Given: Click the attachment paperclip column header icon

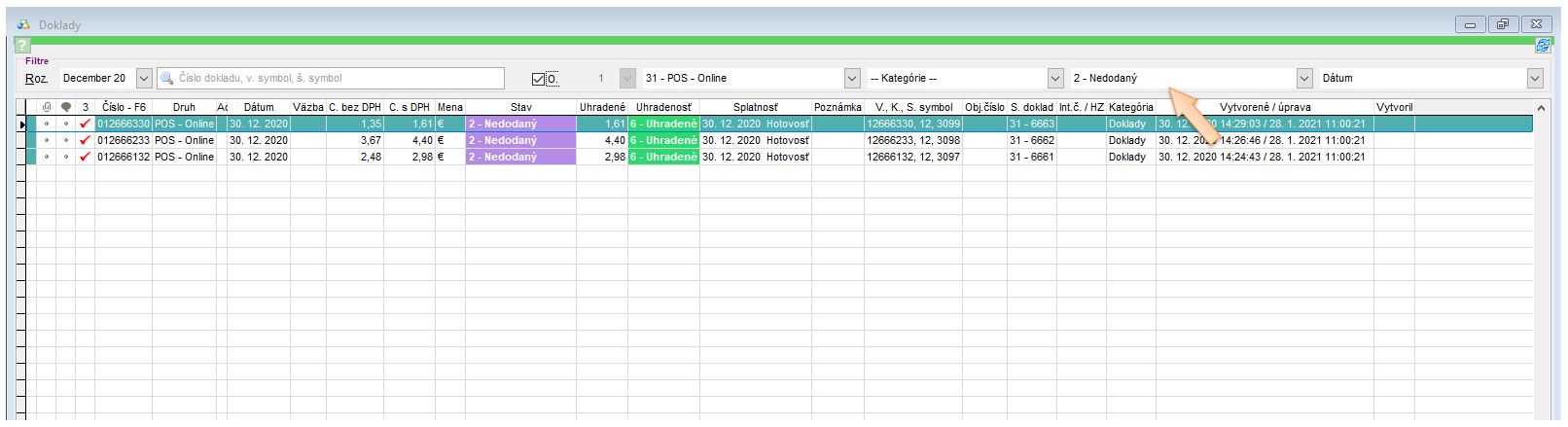Looking at the screenshot, I should (x=46, y=107).
